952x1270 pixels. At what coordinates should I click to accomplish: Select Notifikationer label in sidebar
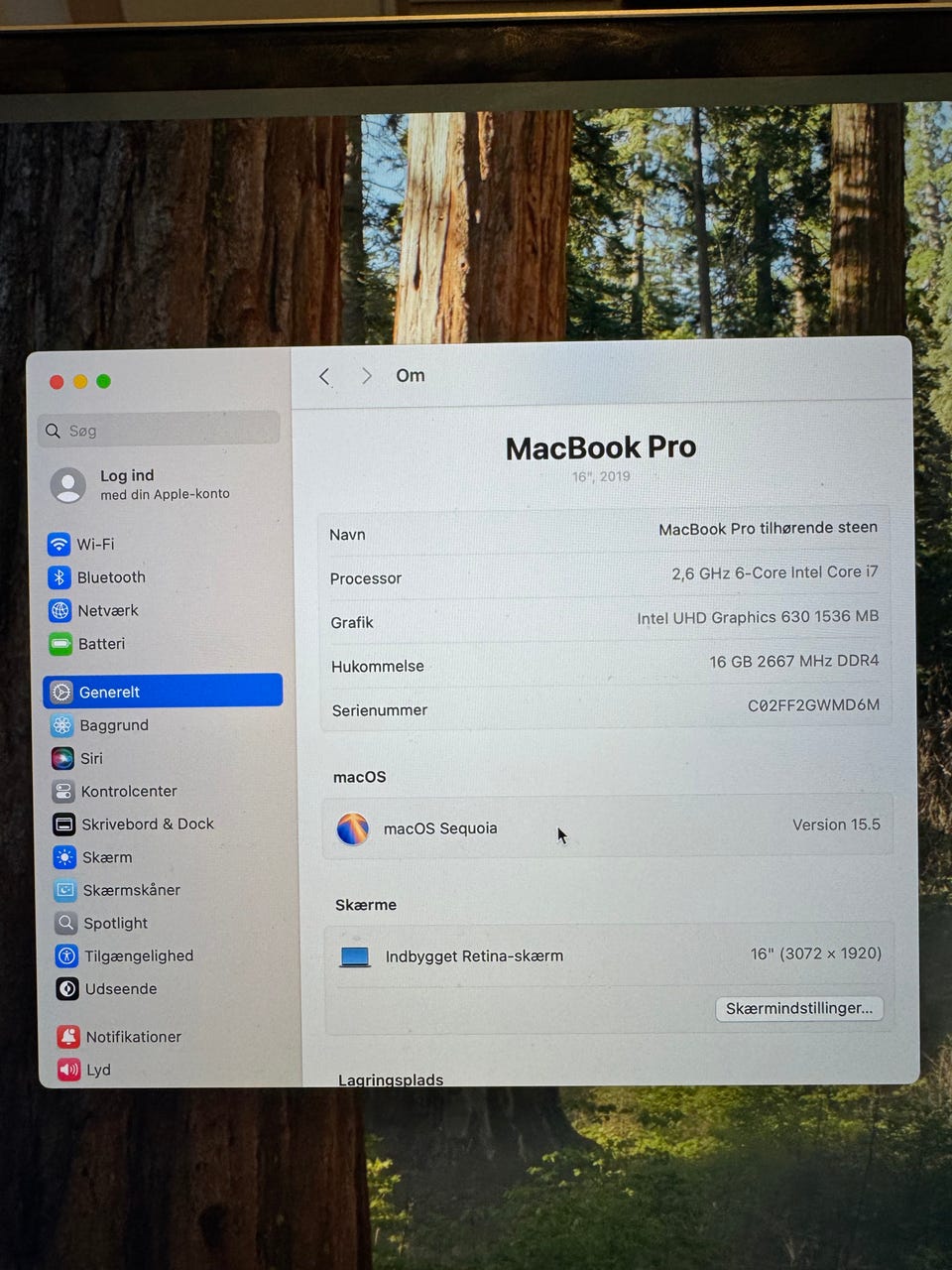(134, 1037)
